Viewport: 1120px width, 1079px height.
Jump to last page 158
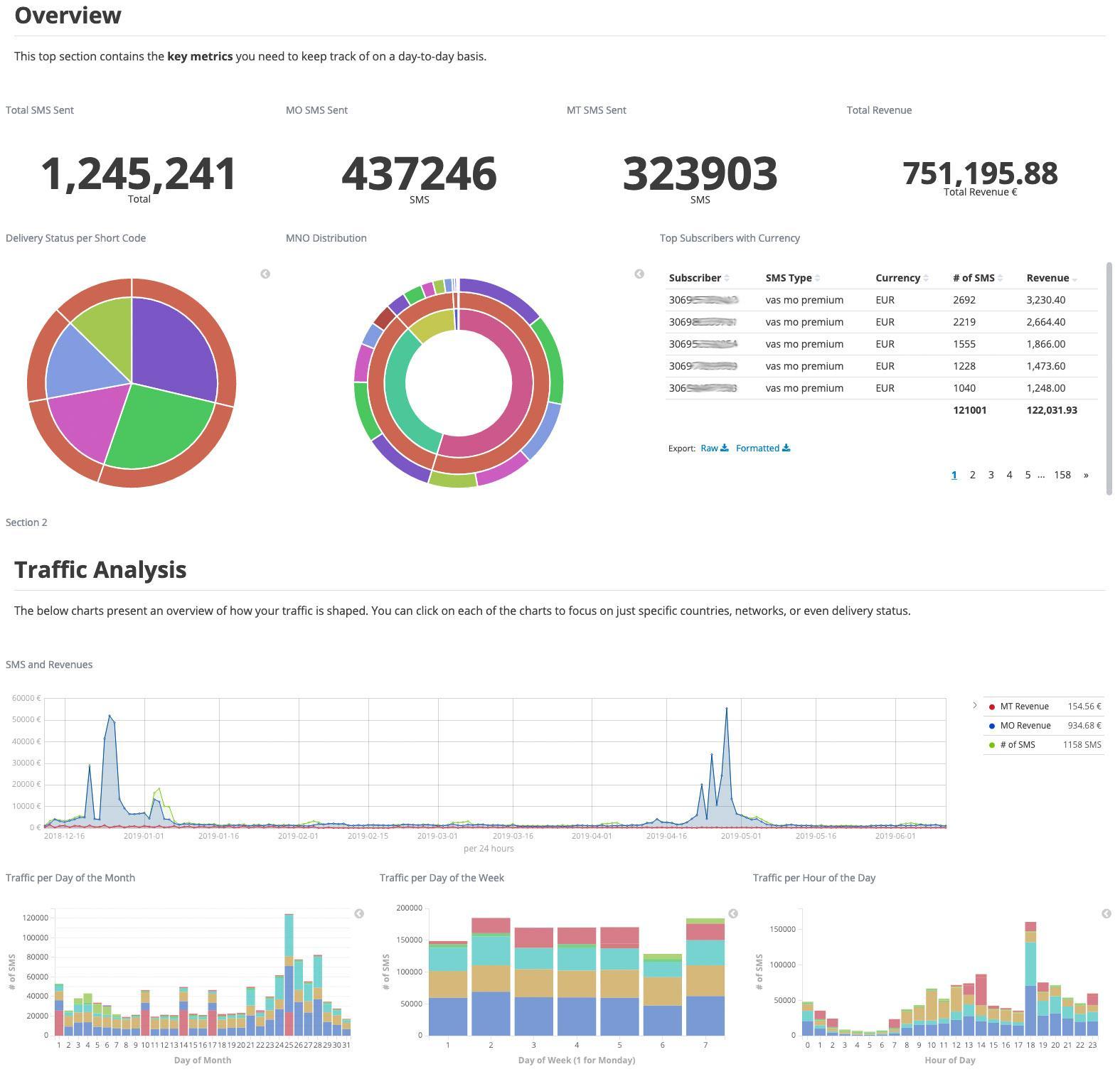[x=1062, y=475]
